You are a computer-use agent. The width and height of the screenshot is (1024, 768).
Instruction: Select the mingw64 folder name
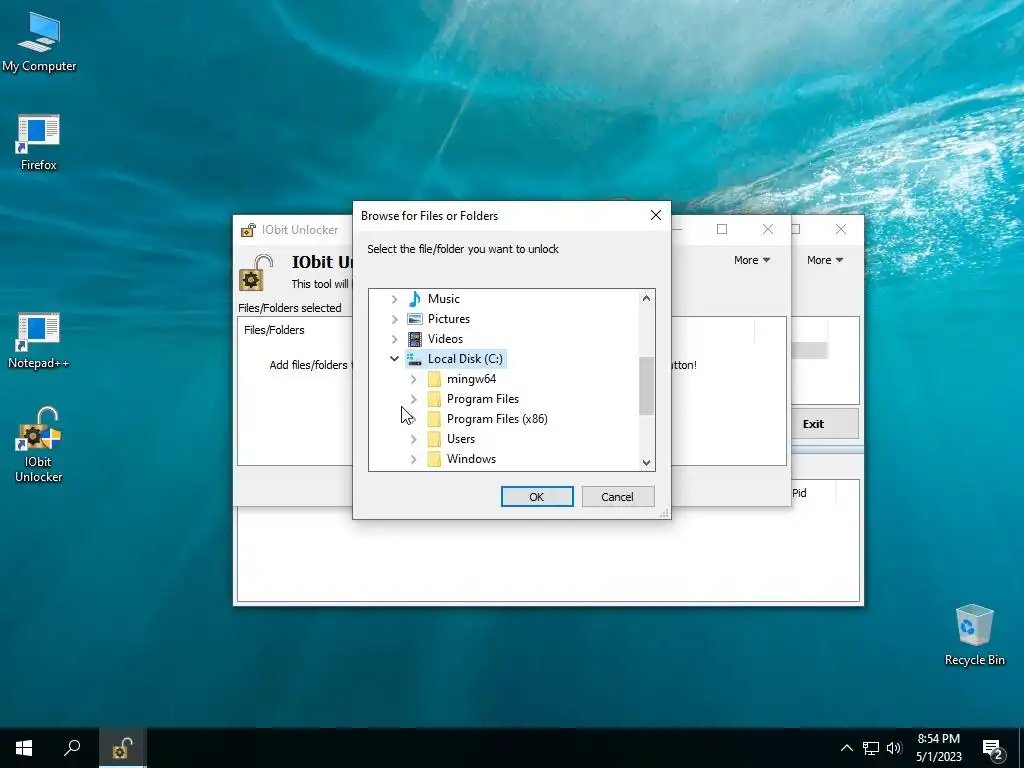click(472, 379)
